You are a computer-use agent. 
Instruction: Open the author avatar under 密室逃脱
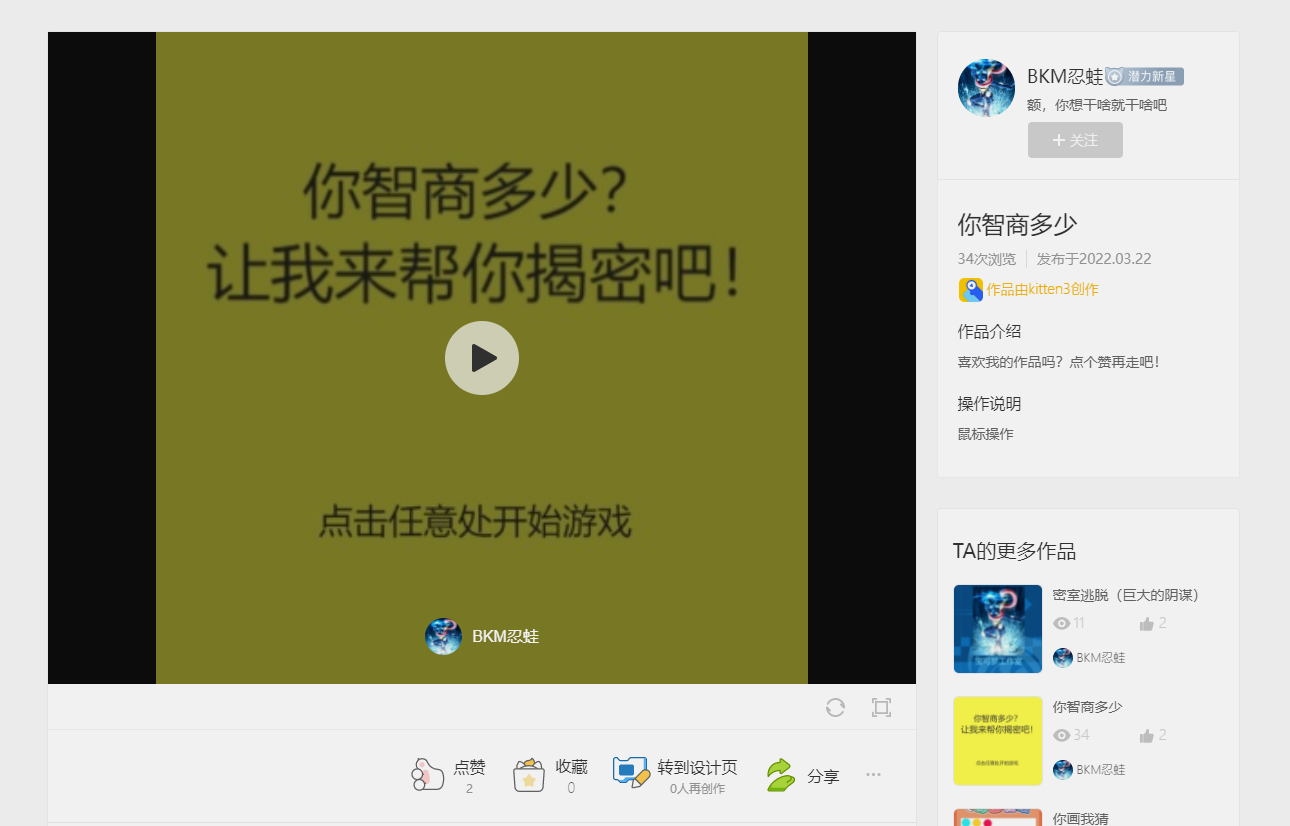coord(1063,658)
